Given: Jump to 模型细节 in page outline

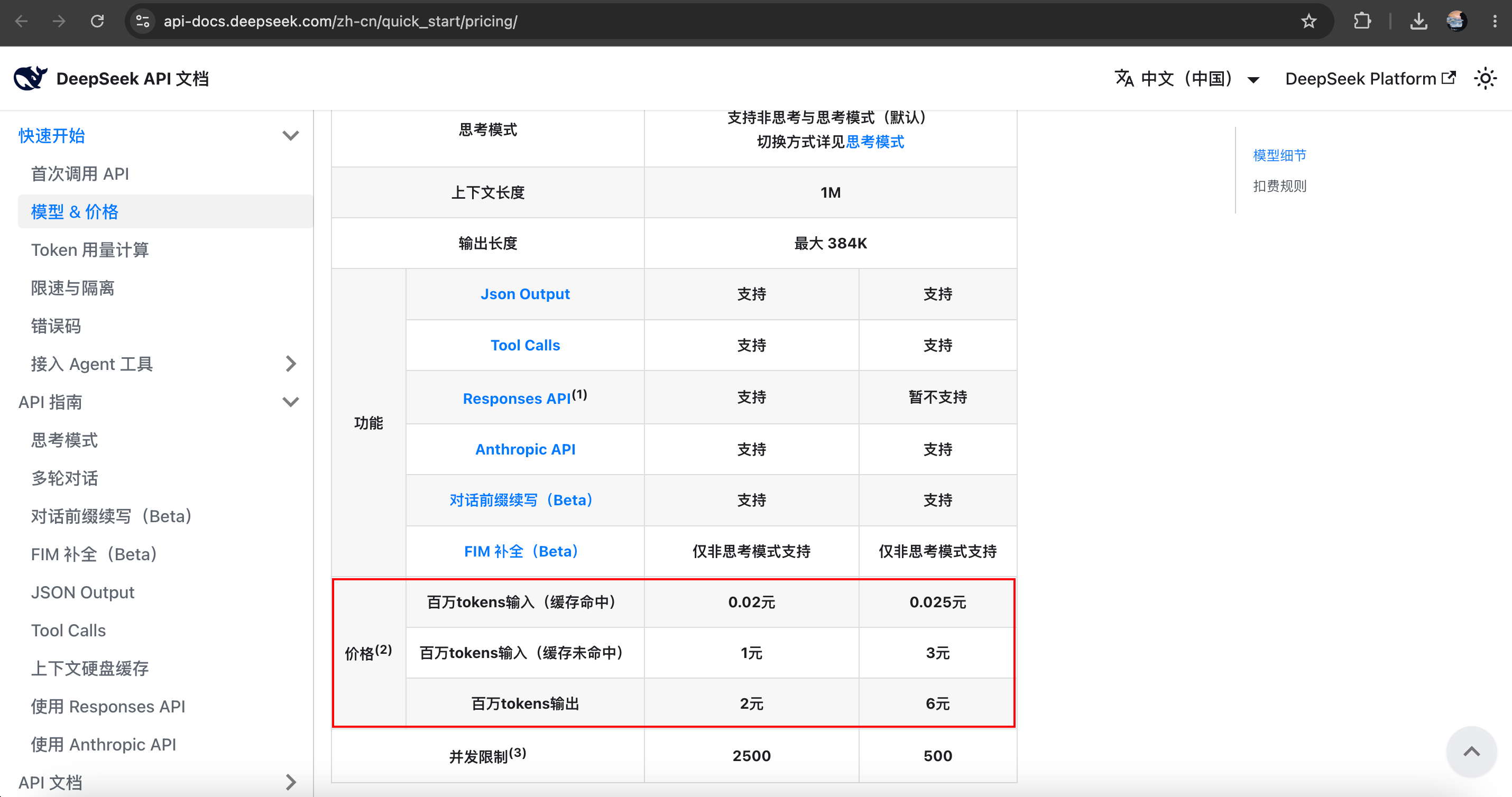Looking at the screenshot, I should 1279,155.
